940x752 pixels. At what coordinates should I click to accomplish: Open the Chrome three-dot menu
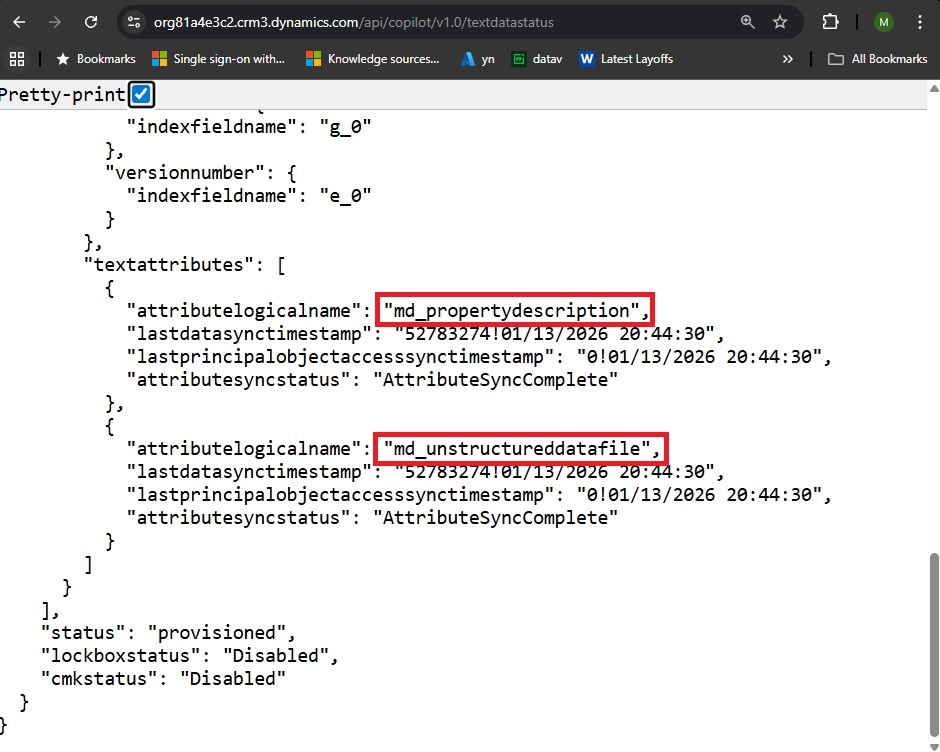(x=919, y=22)
